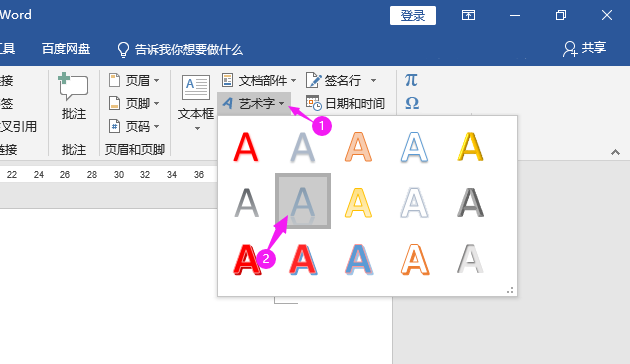This screenshot has height=364, width=630.
Task: Select gold gradient WordArt in first row
Action: click(x=470, y=147)
